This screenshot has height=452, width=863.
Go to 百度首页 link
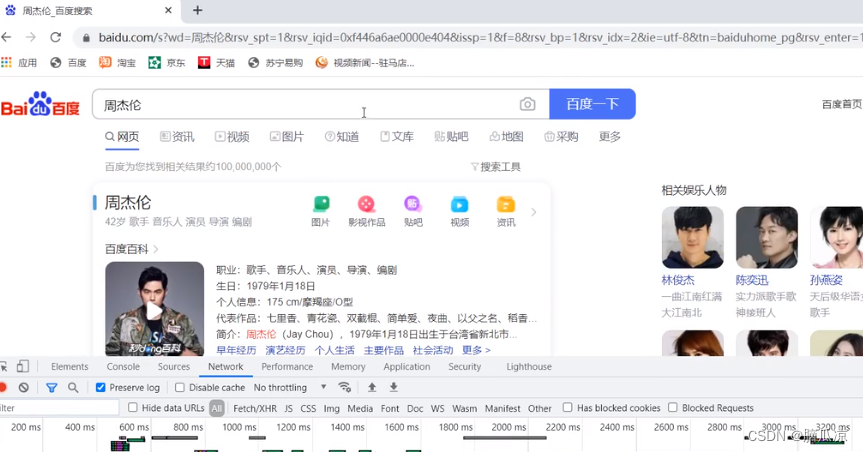pos(842,104)
